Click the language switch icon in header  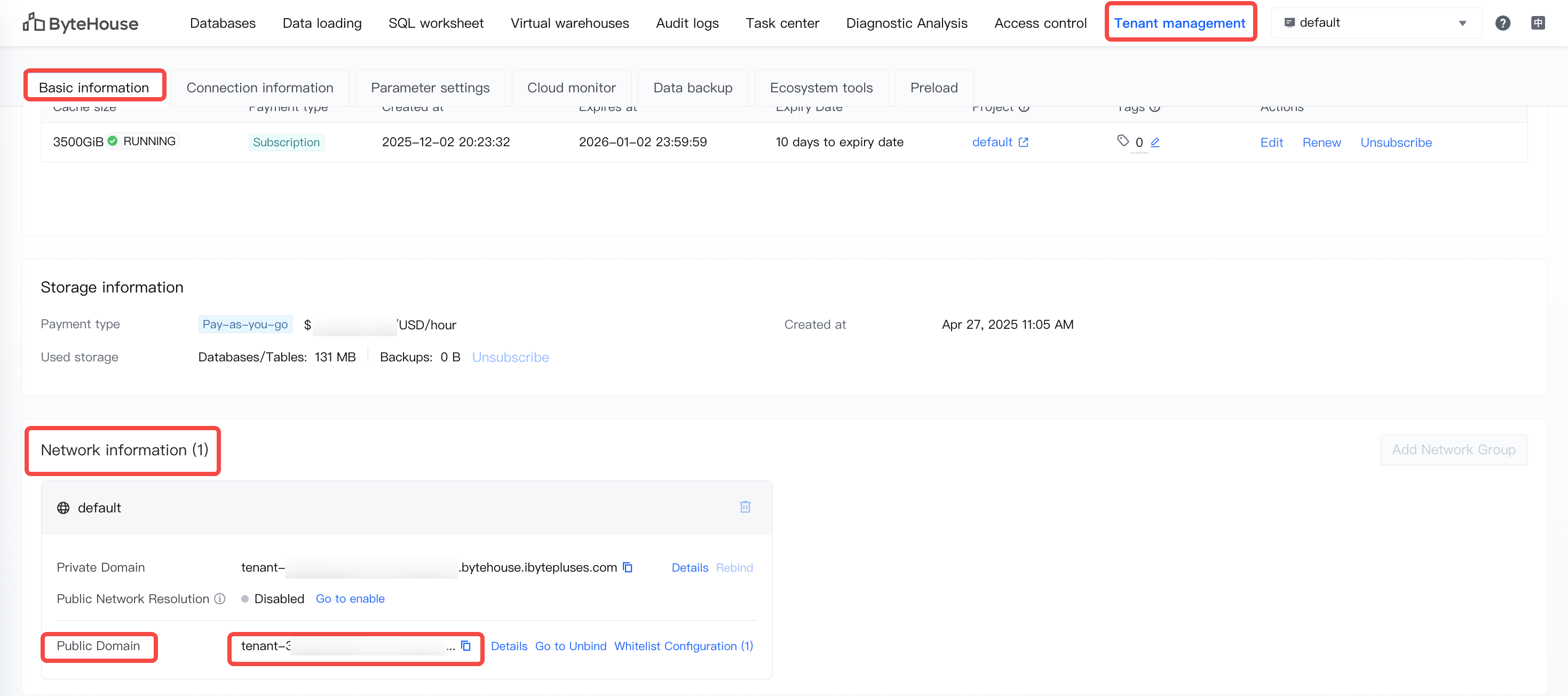[1537, 23]
